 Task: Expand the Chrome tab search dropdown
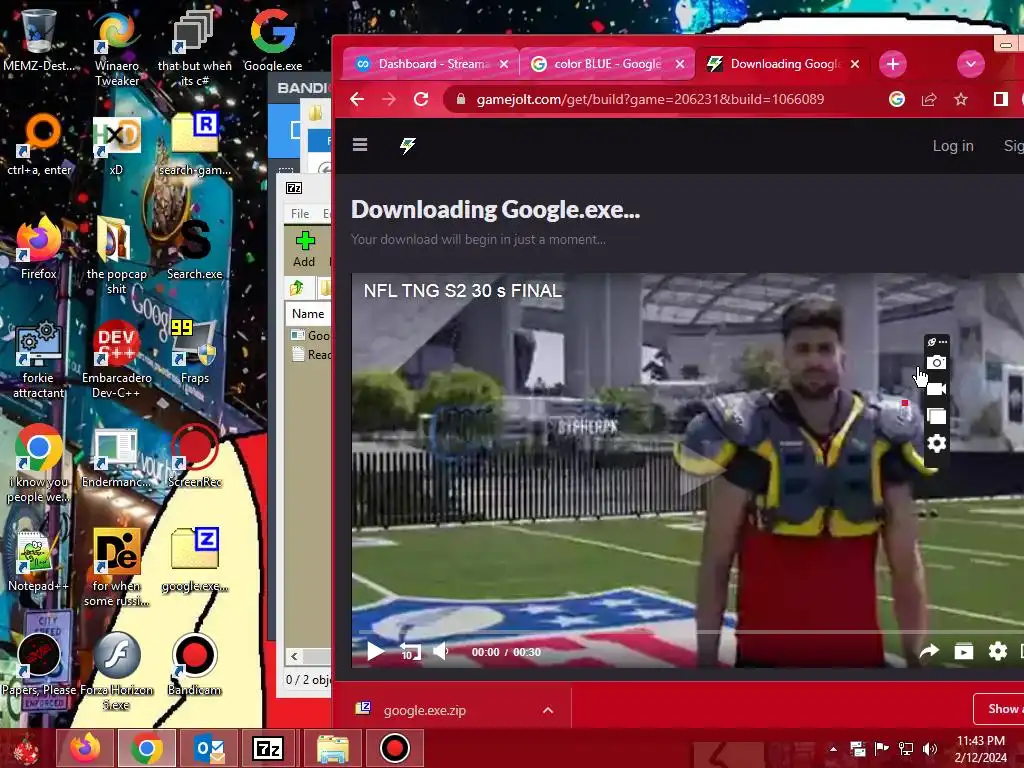click(970, 64)
